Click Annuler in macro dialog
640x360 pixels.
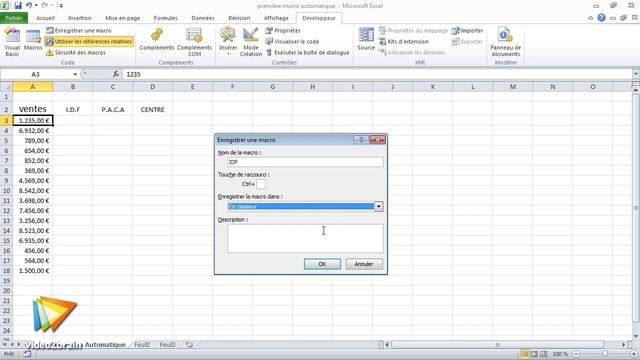click(364, 264)
